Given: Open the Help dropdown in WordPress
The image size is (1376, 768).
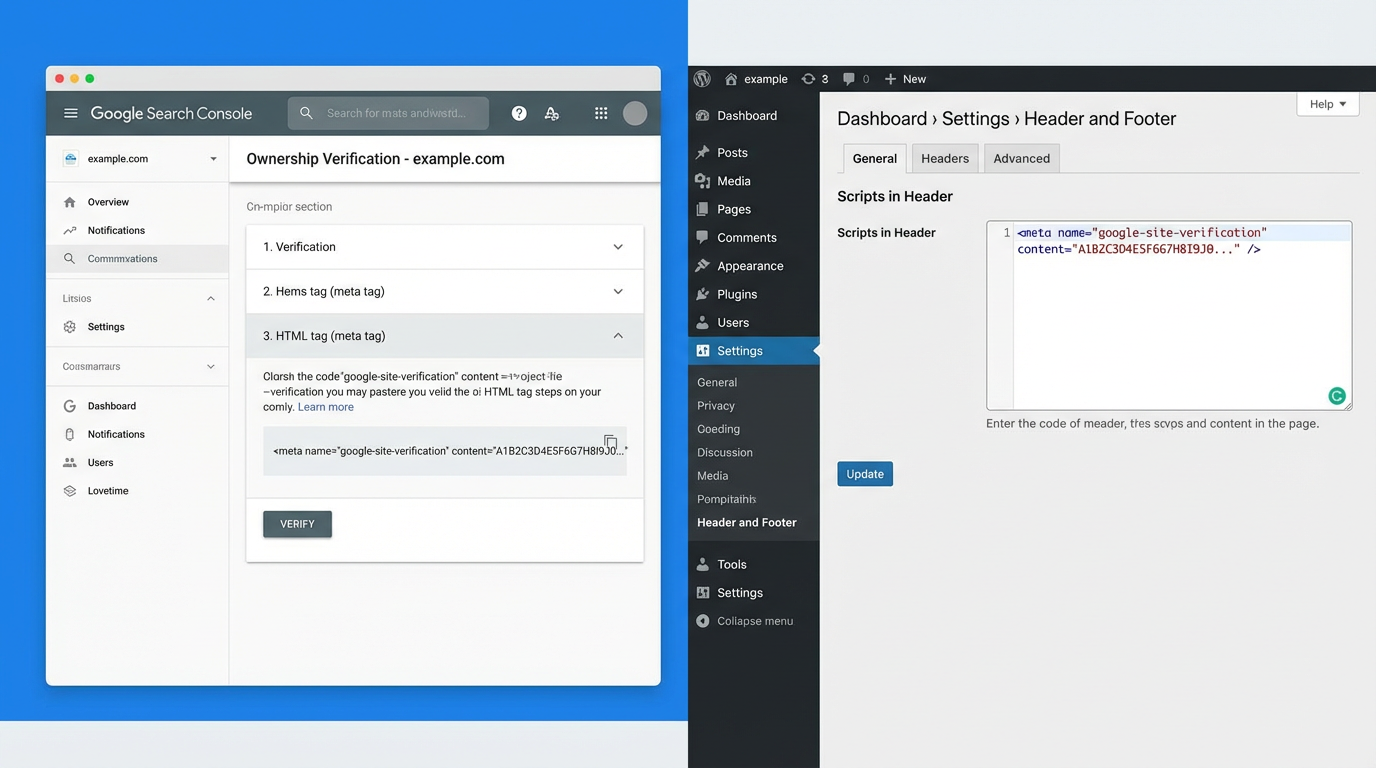Looking at the screenshot, I should coord(1327,104).
